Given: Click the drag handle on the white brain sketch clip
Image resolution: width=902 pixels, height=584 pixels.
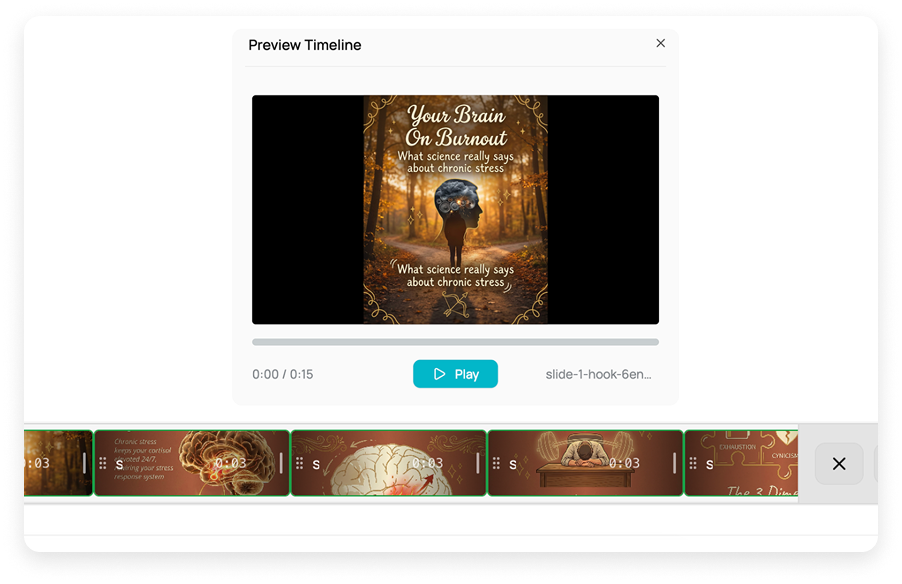Looking at the screenshot, I should [298, 463].
